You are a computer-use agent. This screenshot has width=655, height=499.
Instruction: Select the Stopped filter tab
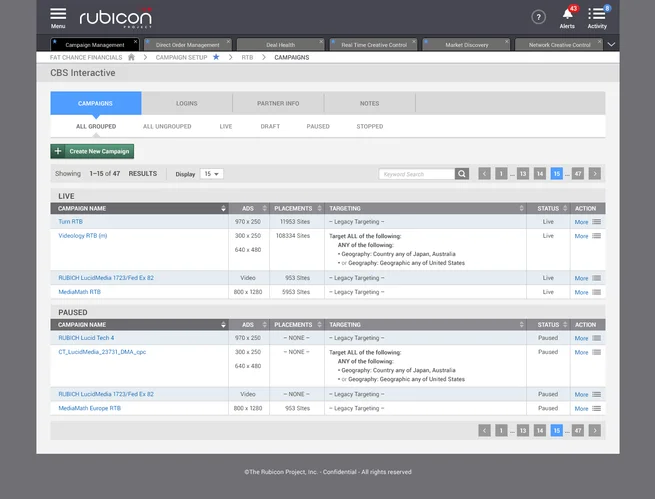[370, 126]
